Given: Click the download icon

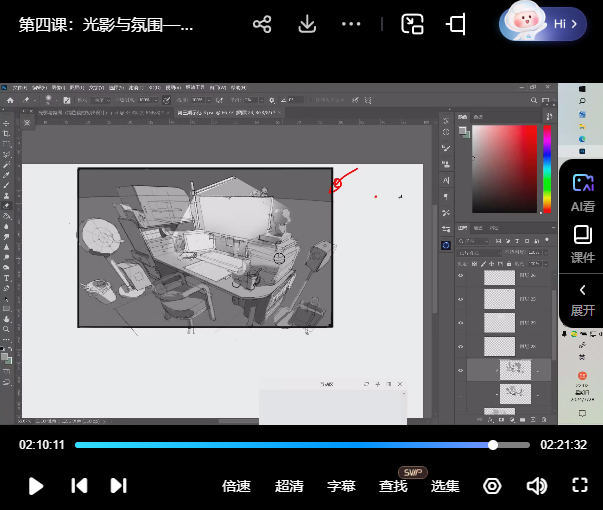Looking at the screenshot, I should coord(308,24).
